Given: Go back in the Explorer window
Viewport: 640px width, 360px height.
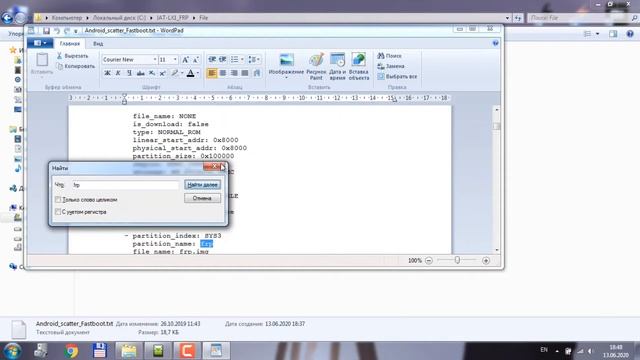Looking at the screenshot, I should pos(7,18).
